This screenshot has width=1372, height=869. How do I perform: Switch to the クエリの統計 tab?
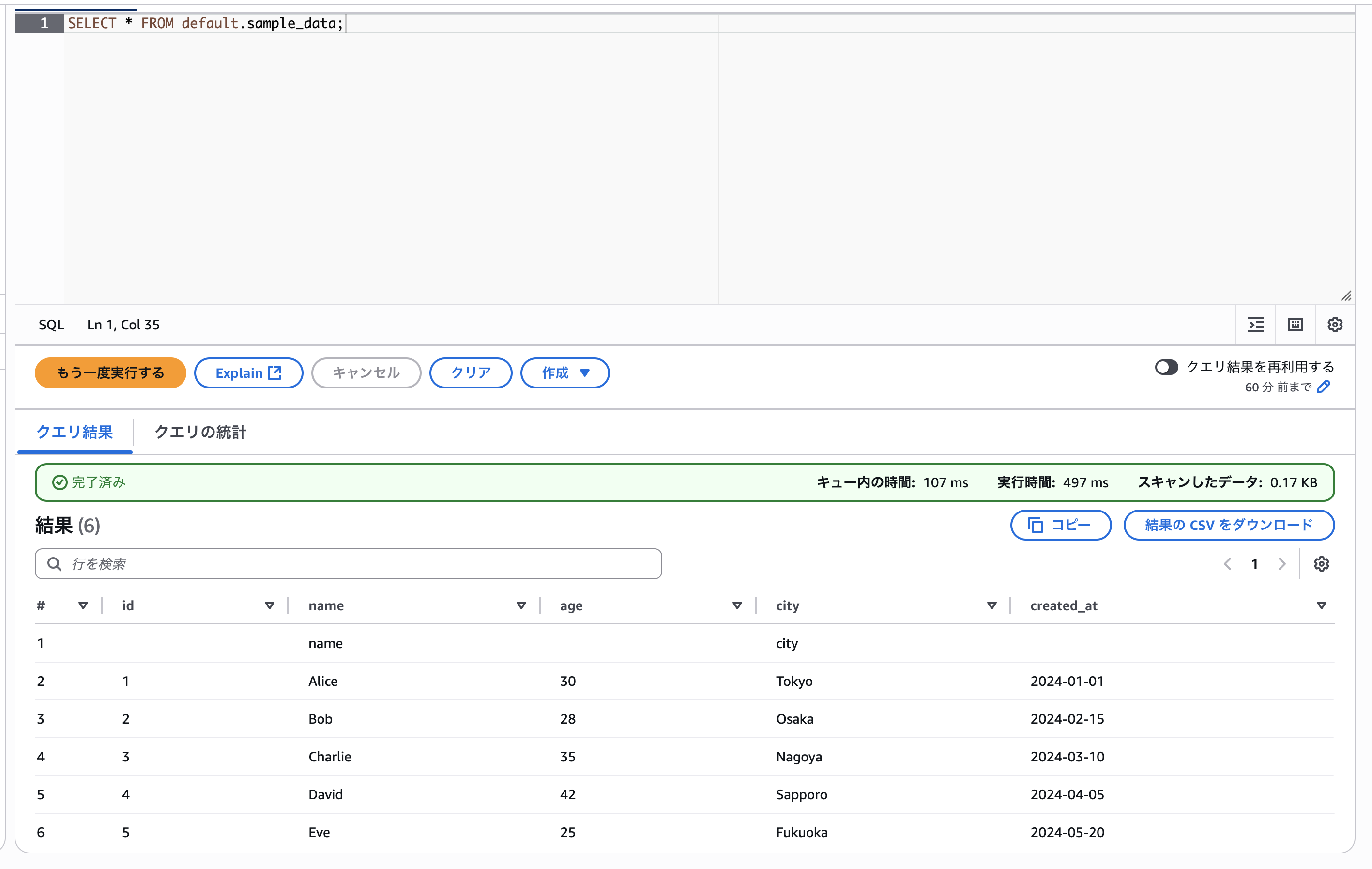200,432
